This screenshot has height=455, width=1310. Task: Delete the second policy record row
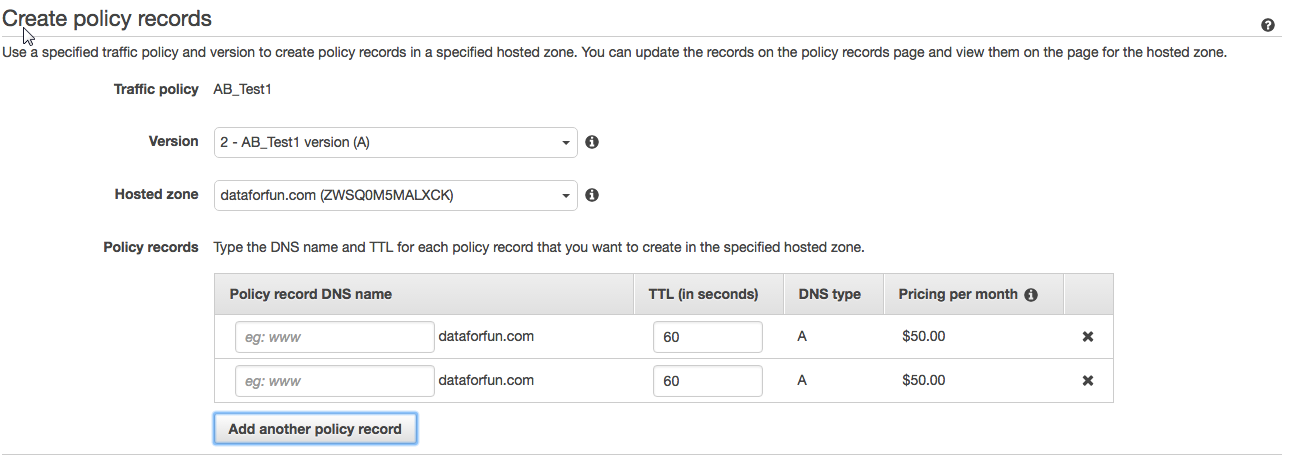coord(1088,381)
